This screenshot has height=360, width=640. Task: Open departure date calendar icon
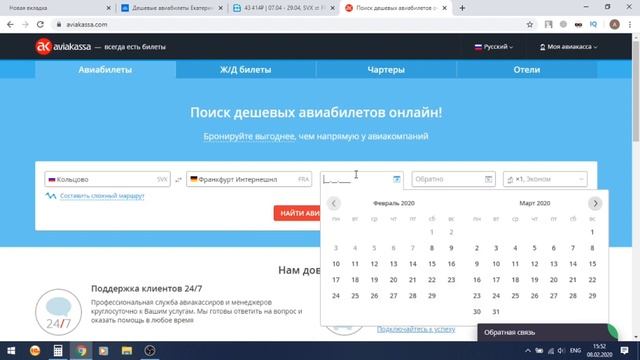coord(396,179)
